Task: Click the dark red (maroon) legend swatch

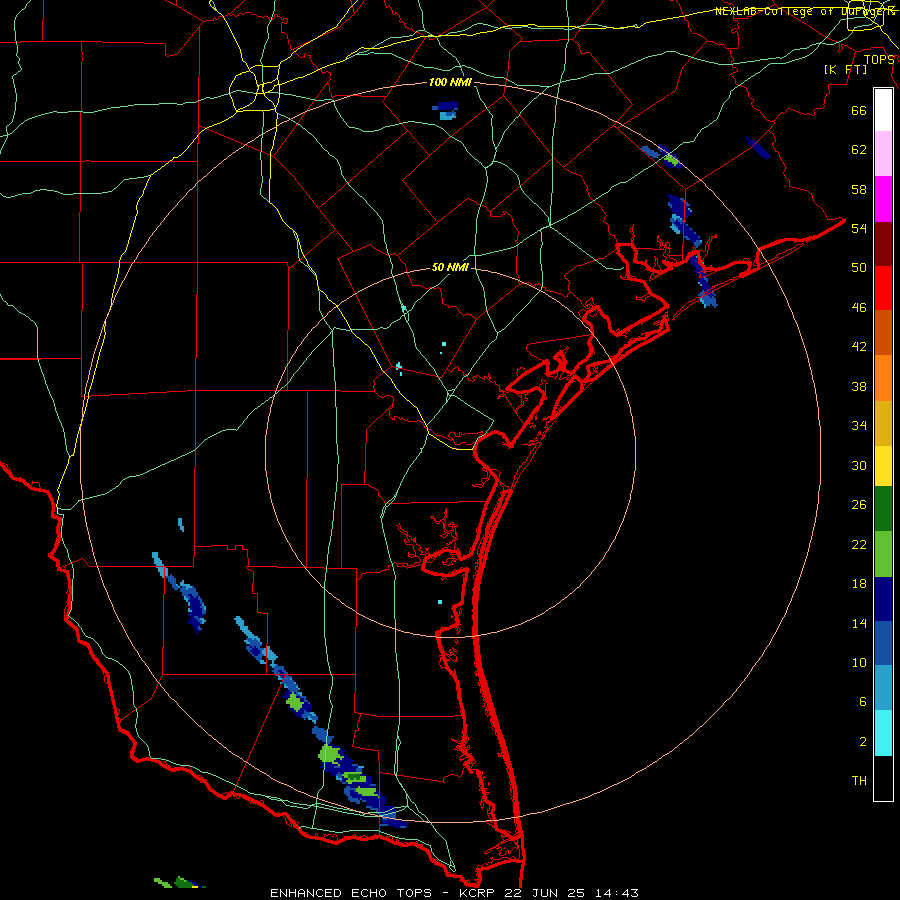Action: point(883,244)
